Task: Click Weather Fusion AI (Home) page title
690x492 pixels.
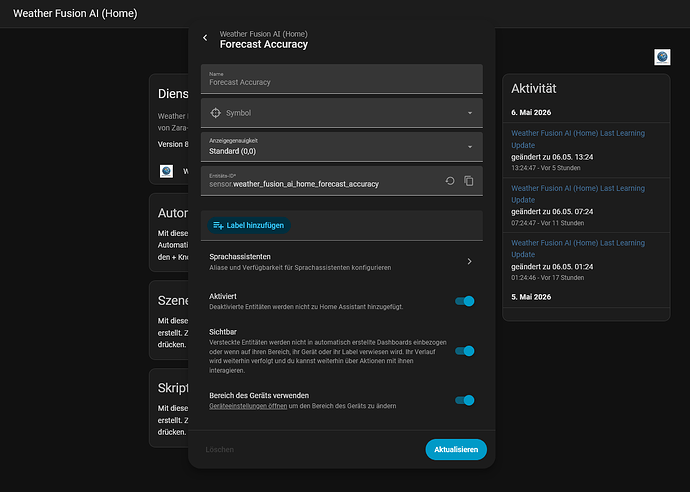Action: coord(75,14)
